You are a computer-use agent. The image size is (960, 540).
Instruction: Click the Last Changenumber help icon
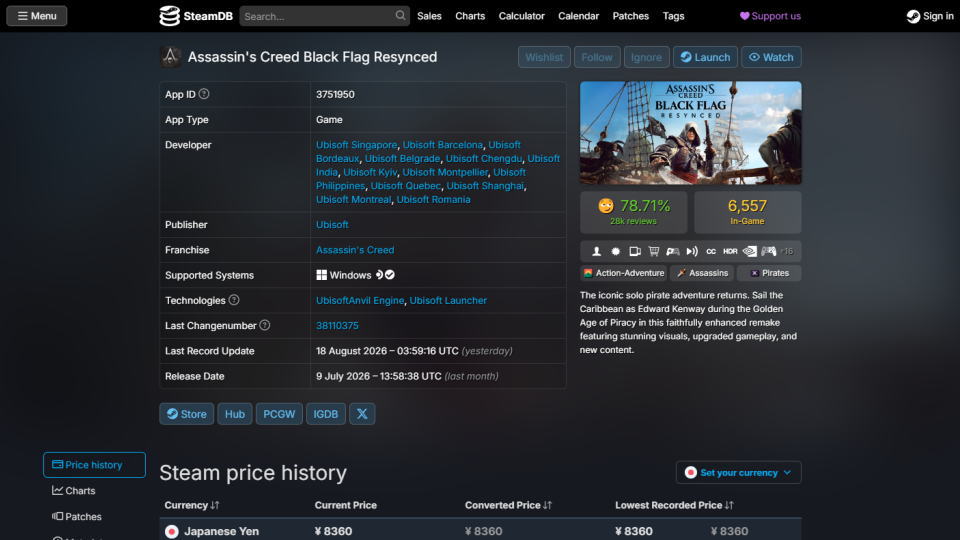(264, 325)
